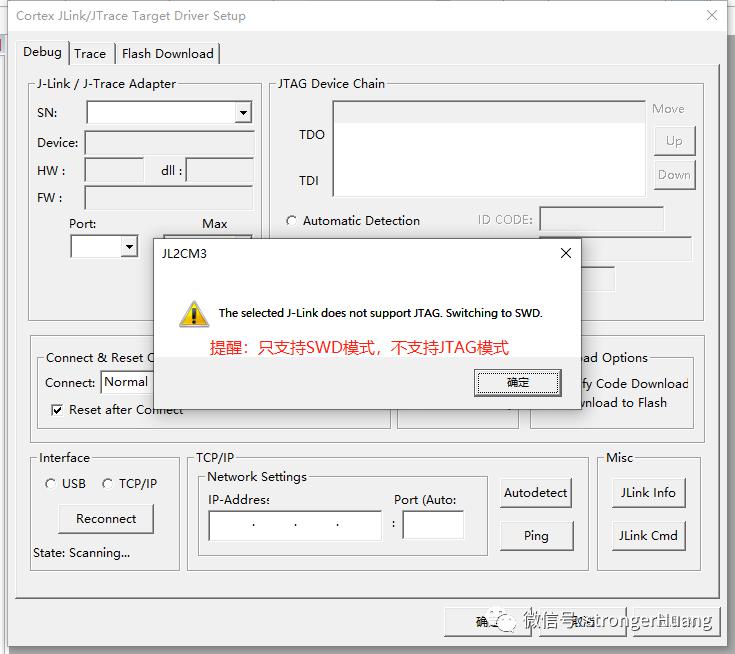735x654 pixels.
Task: Click the Up button under Move
Action: (x=674, y=141)
